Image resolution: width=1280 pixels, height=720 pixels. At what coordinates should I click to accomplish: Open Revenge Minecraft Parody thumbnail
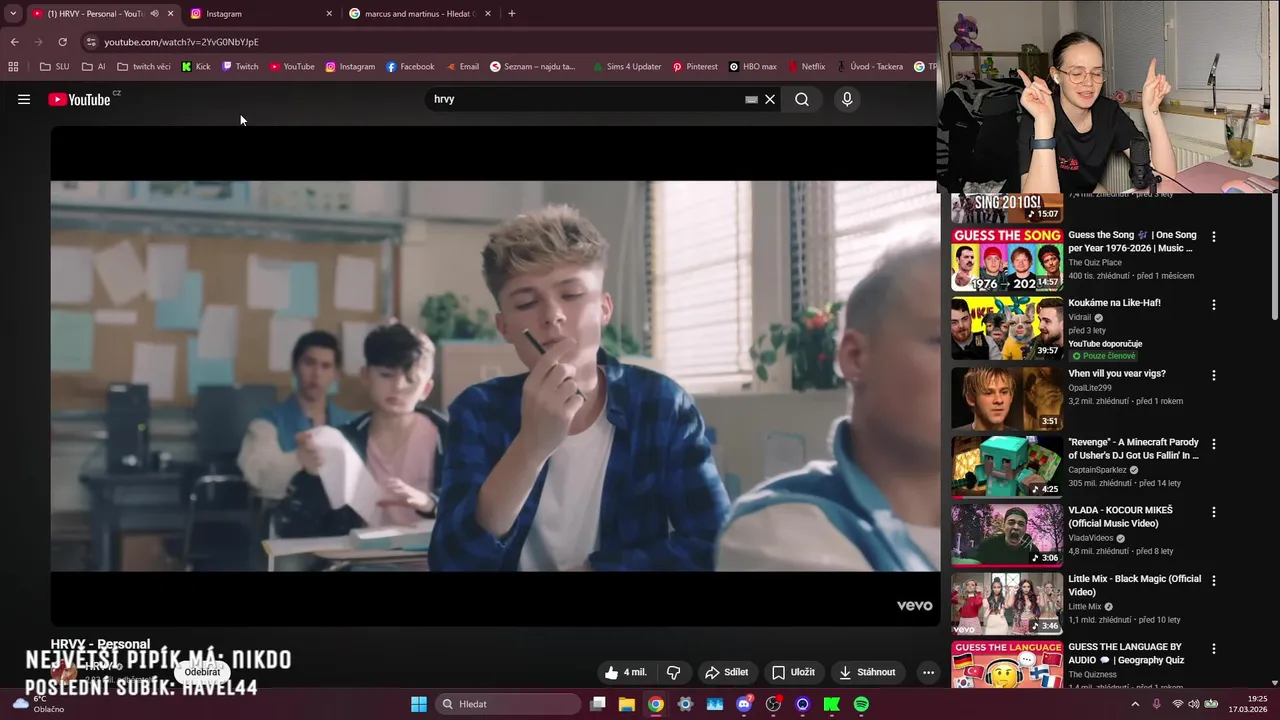click(x=1007, y=467)
